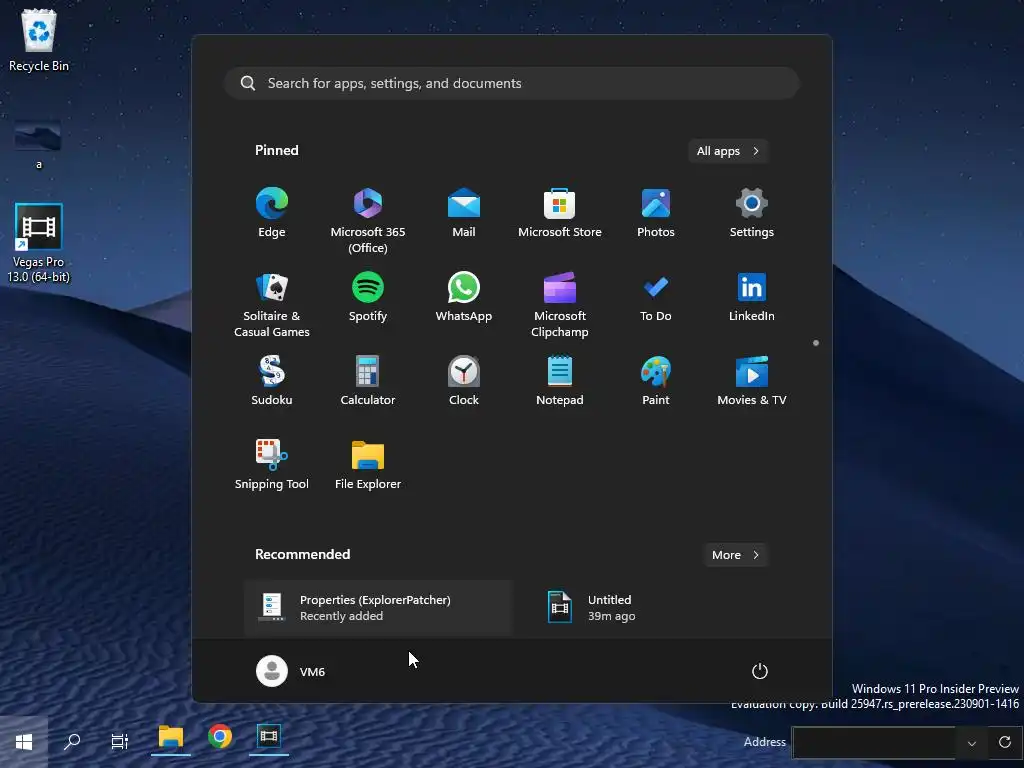Switch to Vegas Pro taskbar icon
Image resolution: width=1024 pixels, height=768 pixels.
(x=269, y=738)
